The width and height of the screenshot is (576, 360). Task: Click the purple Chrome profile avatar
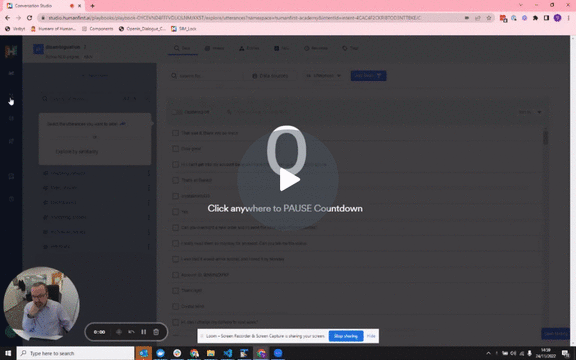coord(557,18)
